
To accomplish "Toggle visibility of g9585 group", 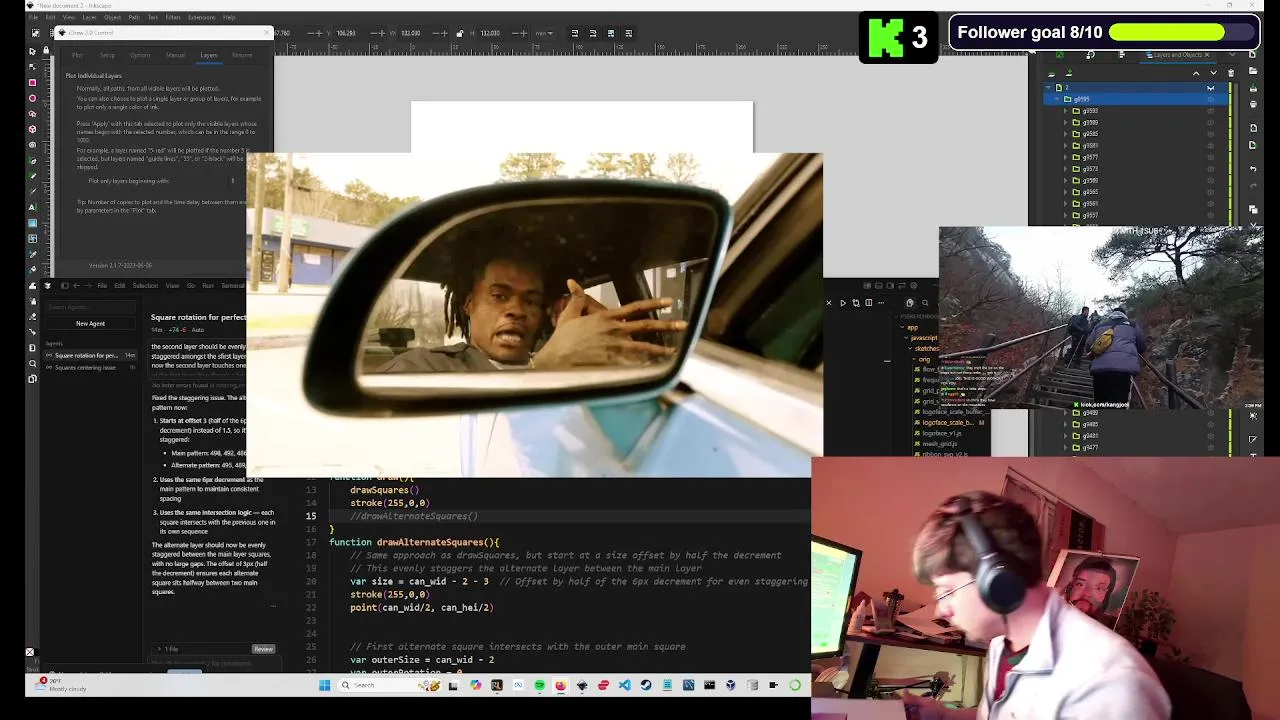I will (1210, 134).
